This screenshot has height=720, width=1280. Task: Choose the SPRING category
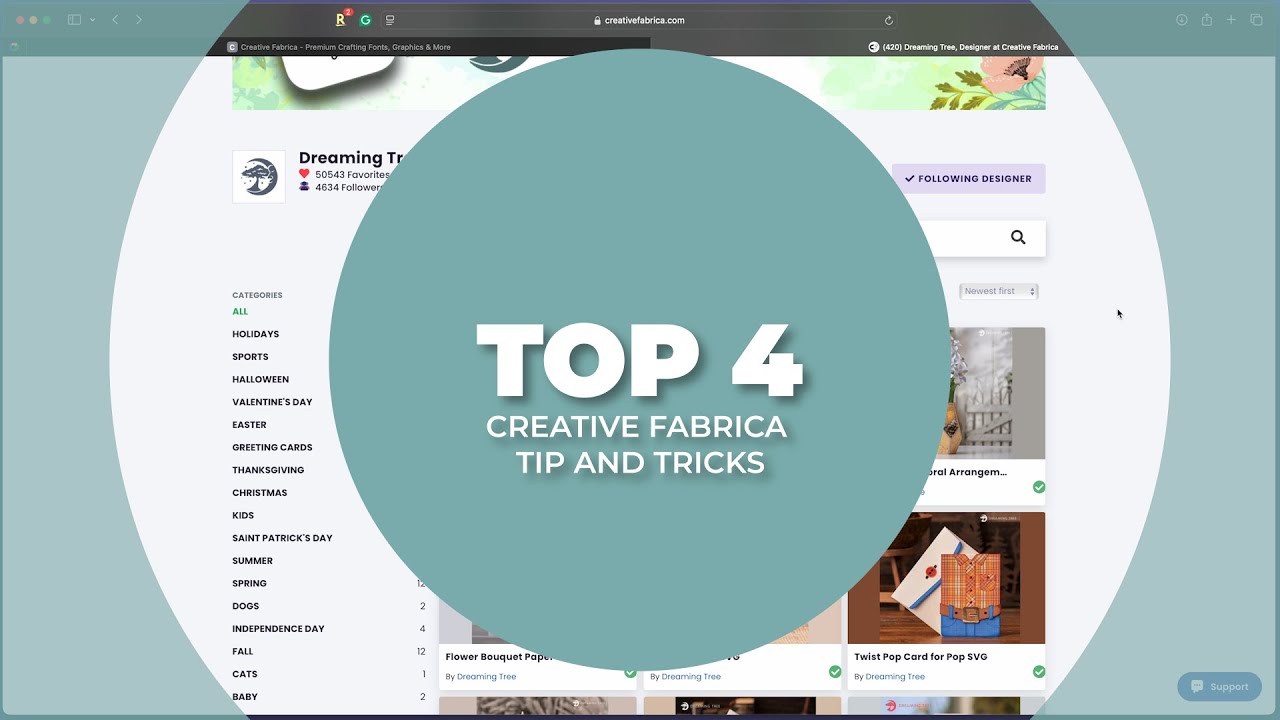click(249, 583)
